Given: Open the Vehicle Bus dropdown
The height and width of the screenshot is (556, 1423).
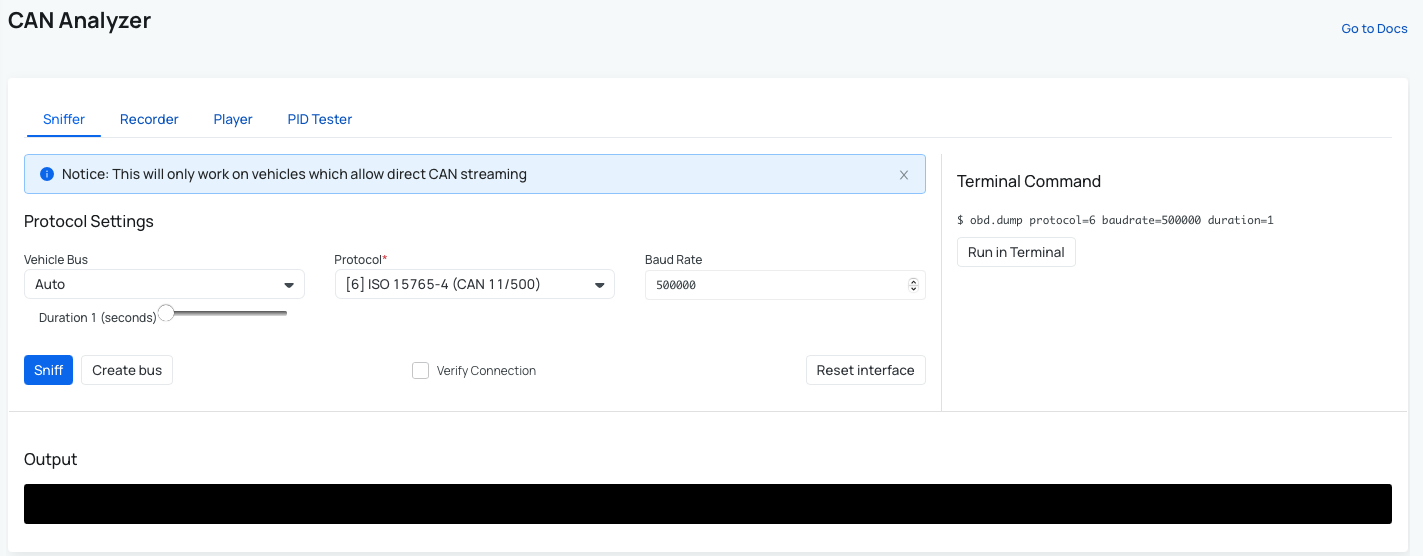Looking at the screenshot, I should (x=164, y=285).
